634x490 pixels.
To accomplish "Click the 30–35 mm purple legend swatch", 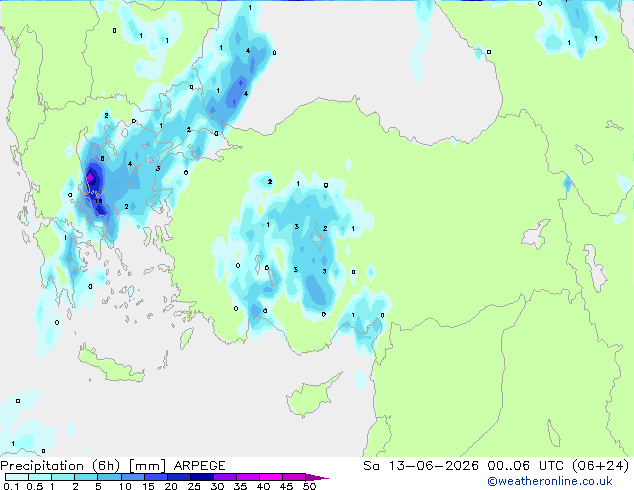I will (224, 477).
